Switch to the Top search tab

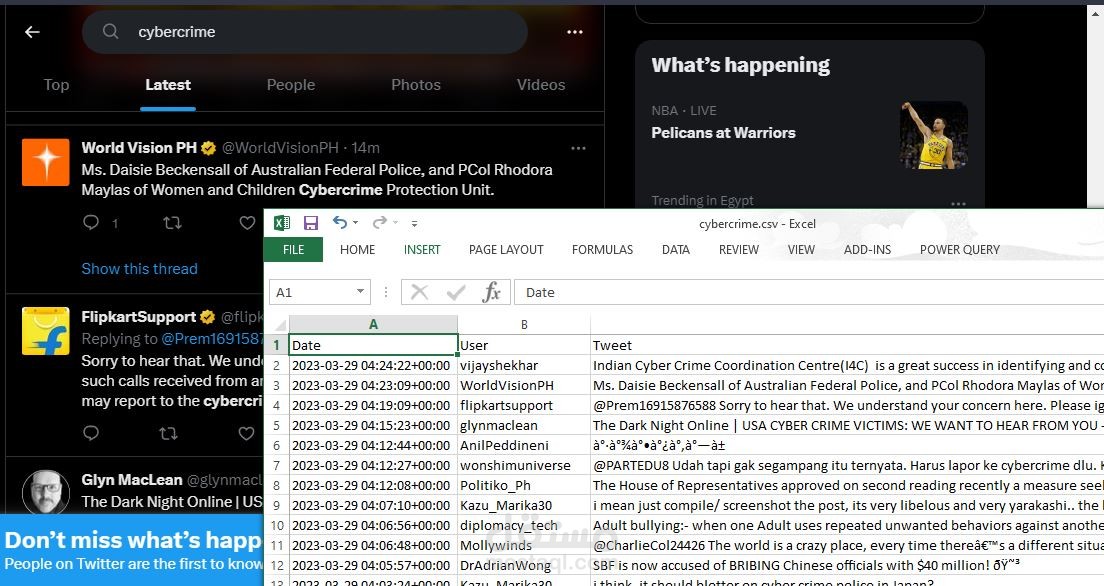[x=56, y=85]
